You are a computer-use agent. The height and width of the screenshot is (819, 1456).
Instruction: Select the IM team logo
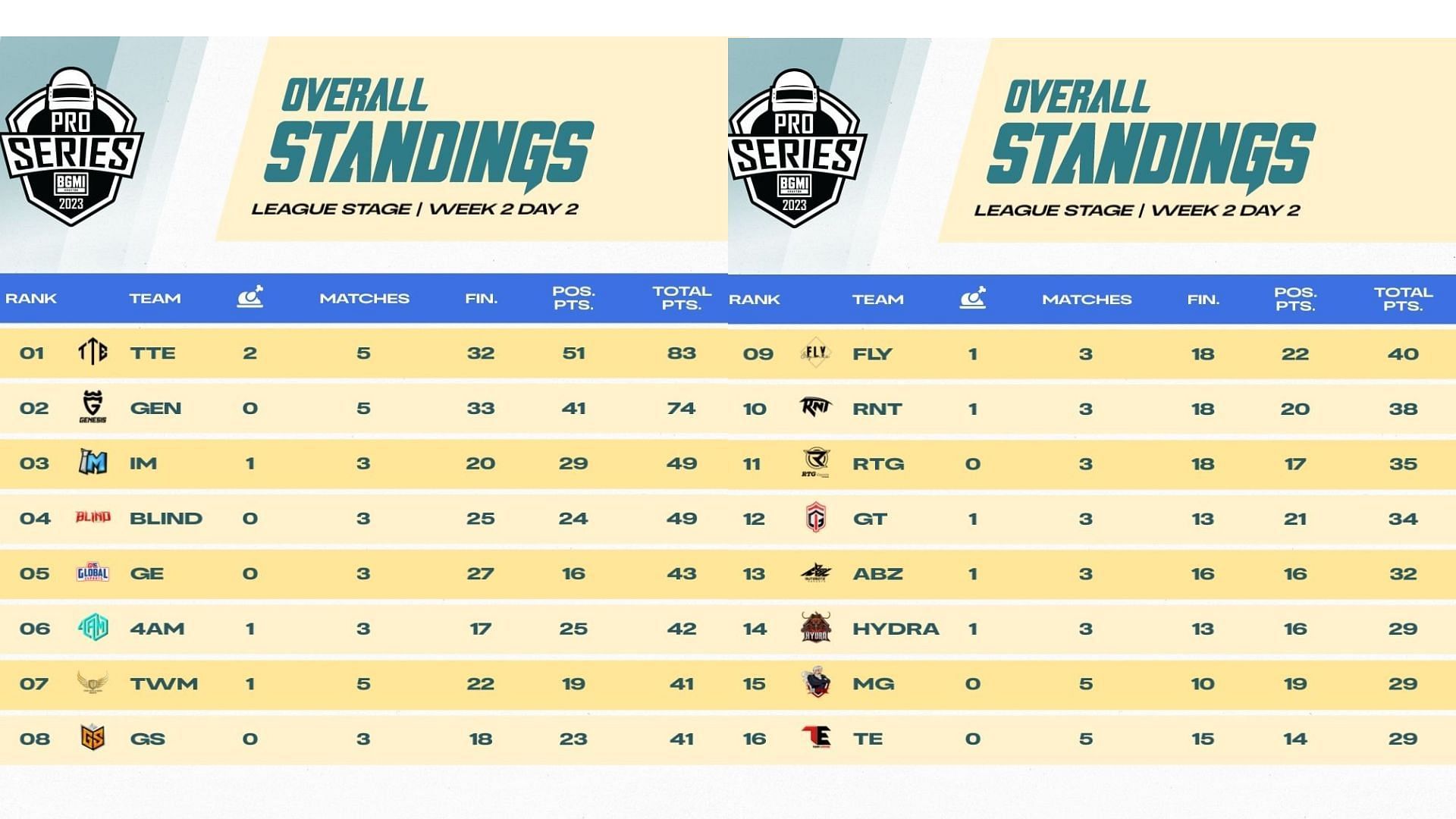tap(93, 462)
